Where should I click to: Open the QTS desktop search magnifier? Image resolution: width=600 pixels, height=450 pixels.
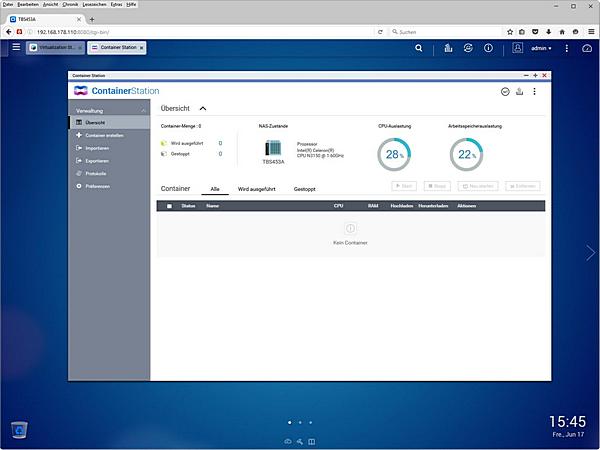tap(419, 48)
